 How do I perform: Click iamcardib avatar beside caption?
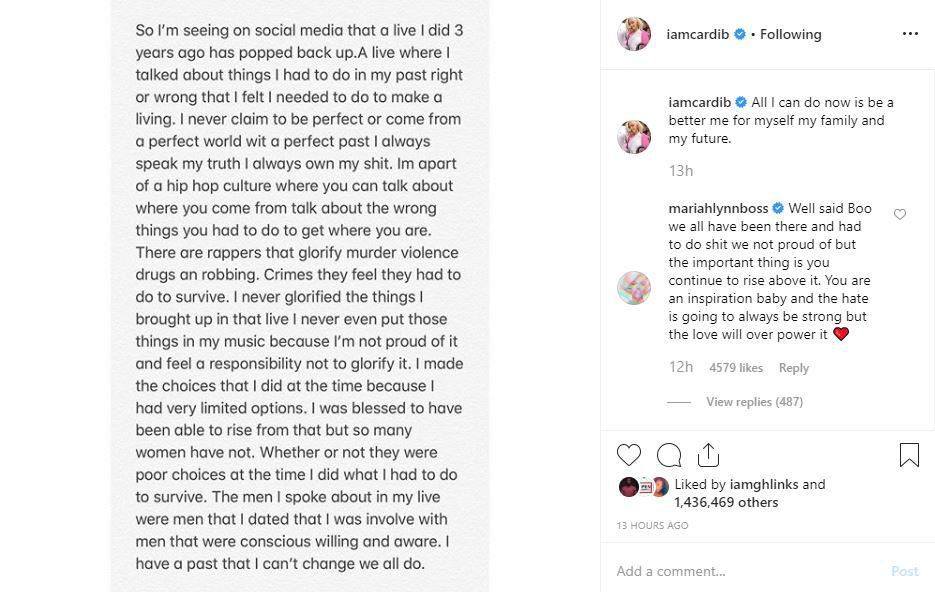(634, 137)
